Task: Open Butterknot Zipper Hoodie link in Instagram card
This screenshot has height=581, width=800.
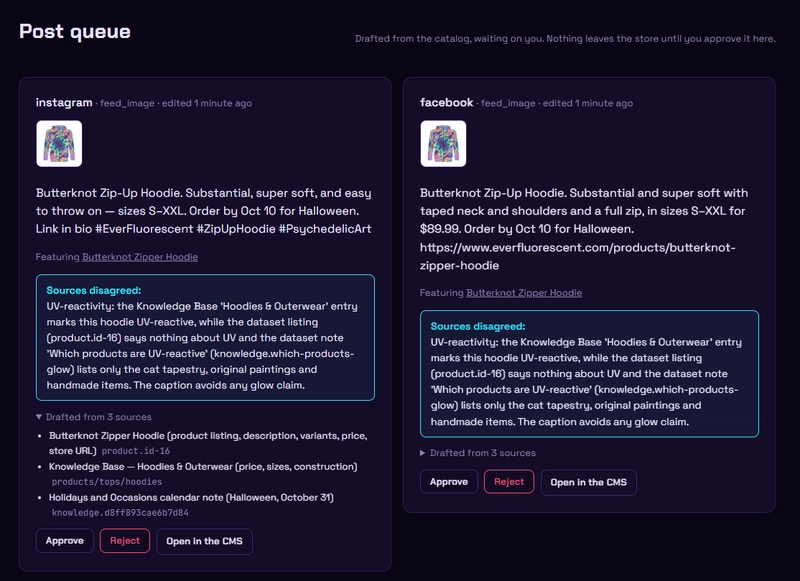Action: pos(140,257)
